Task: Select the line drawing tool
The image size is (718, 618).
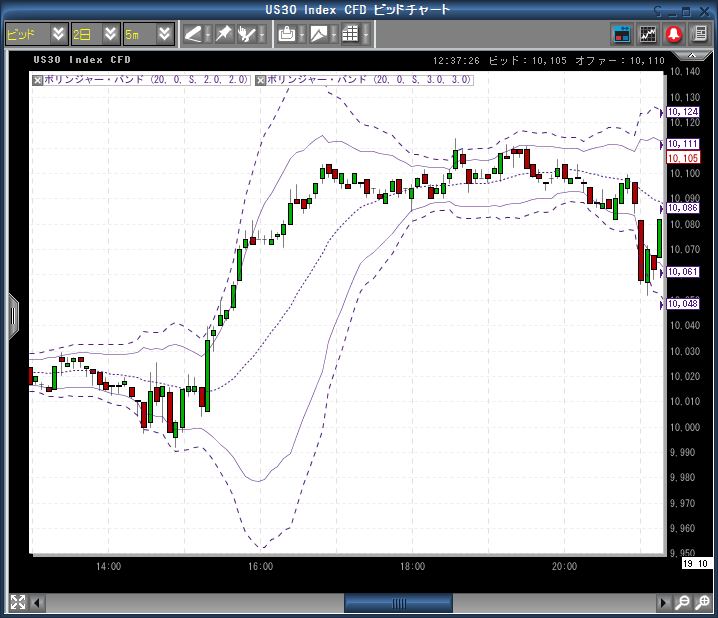Action: pos(193,34)
